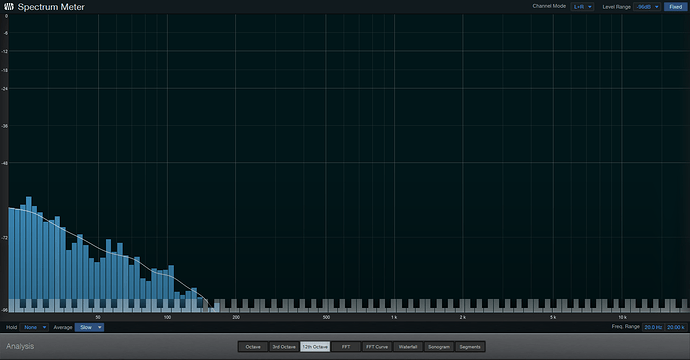The width and height of the screenshot is (690, 360).
Task: Click the 10 k frequency axis label
Action: point(622,317)
